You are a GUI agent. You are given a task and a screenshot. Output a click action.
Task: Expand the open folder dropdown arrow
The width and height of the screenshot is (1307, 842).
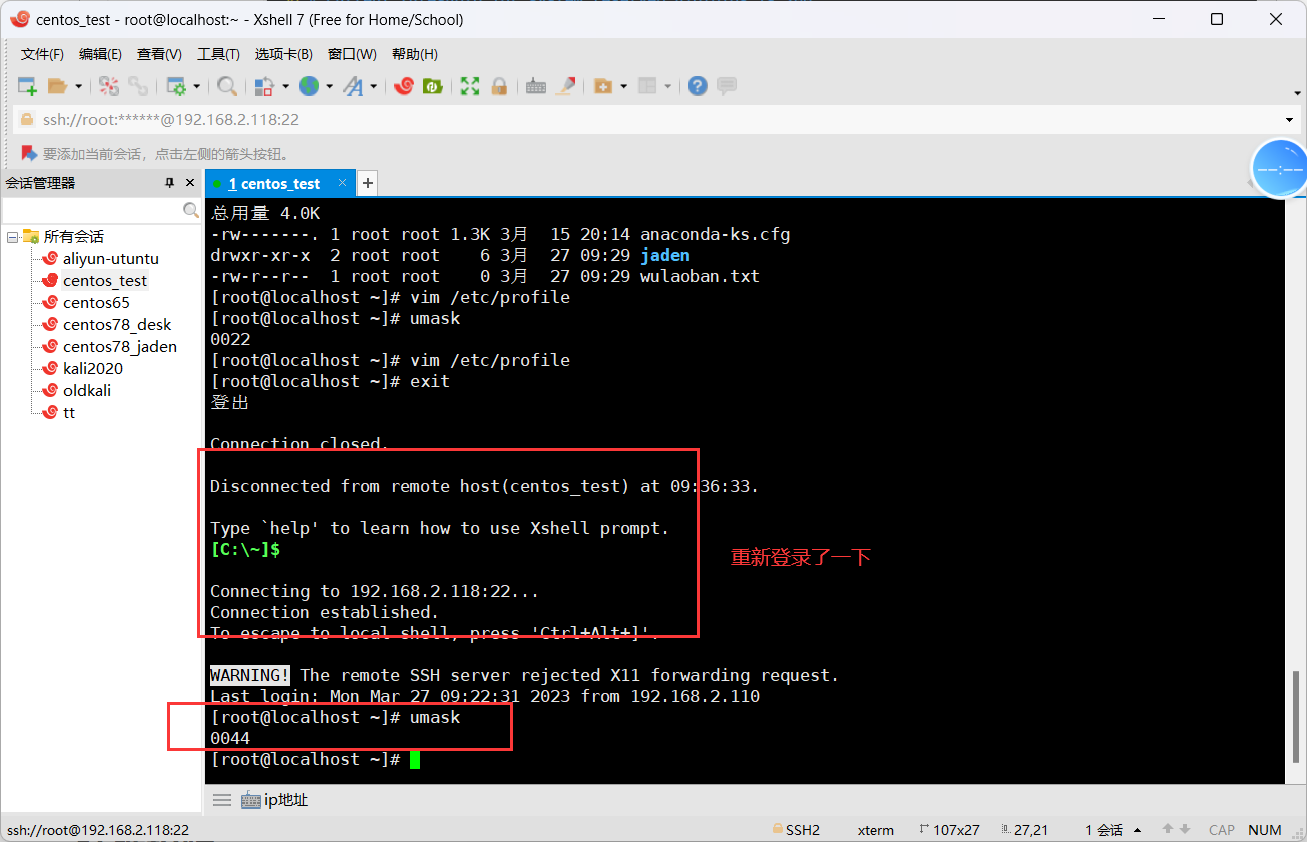click(78, 87)
